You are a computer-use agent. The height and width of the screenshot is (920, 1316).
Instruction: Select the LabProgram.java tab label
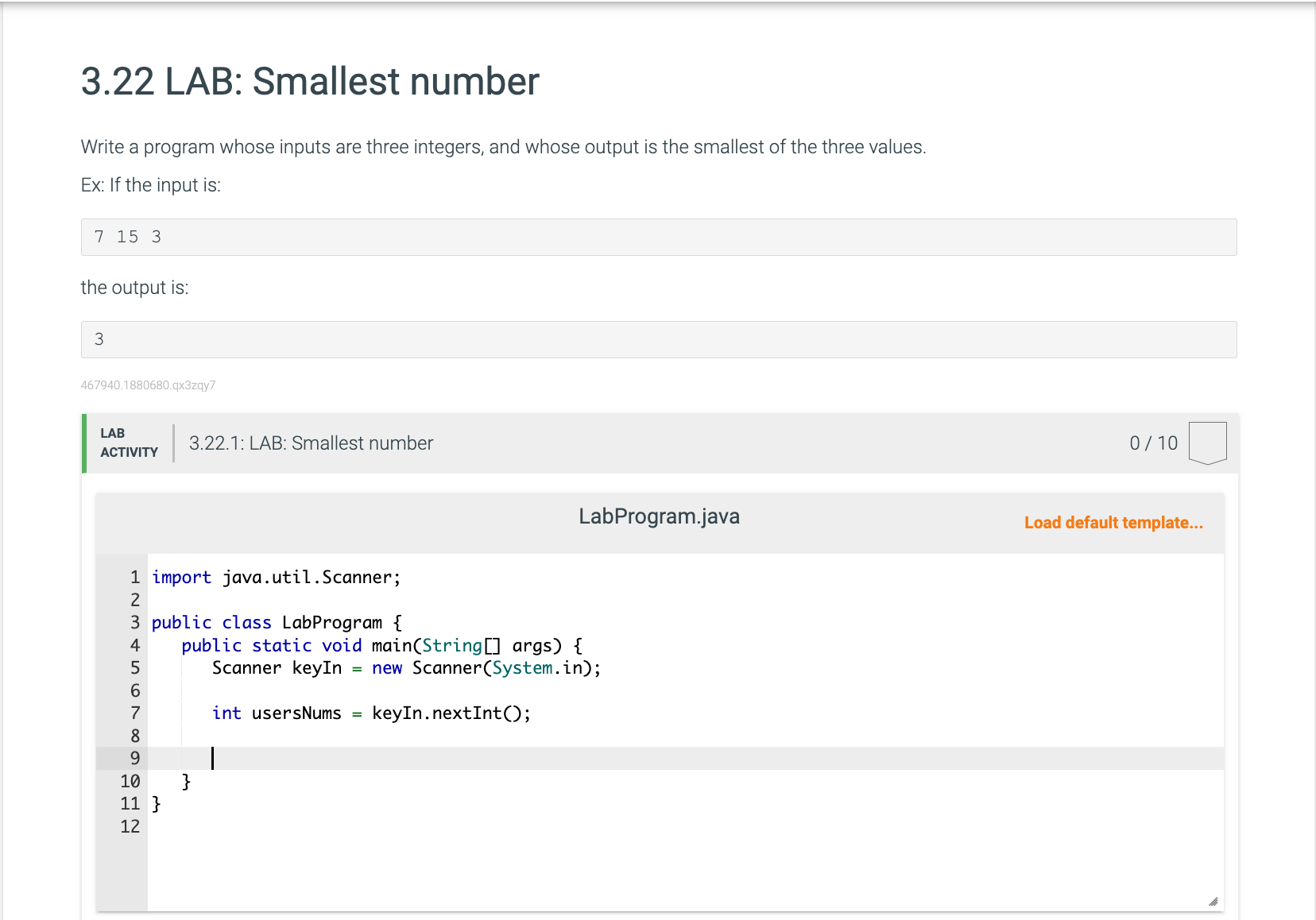[x=658, y=516]
